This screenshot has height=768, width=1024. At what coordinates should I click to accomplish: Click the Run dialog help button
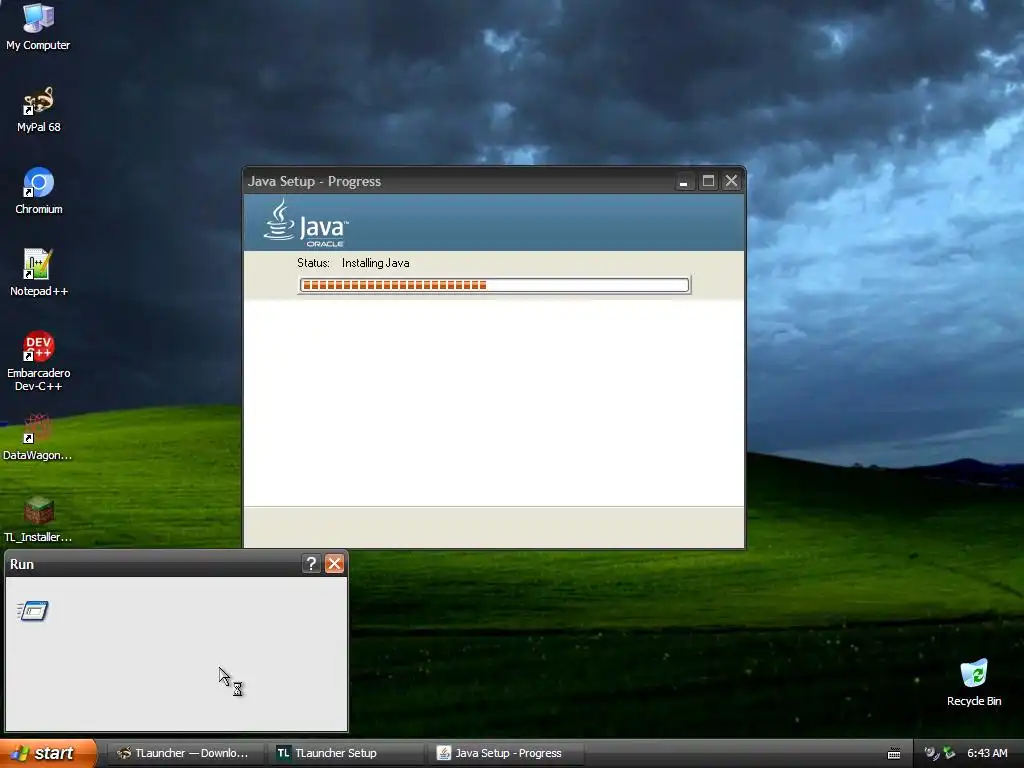coord(312,564)
